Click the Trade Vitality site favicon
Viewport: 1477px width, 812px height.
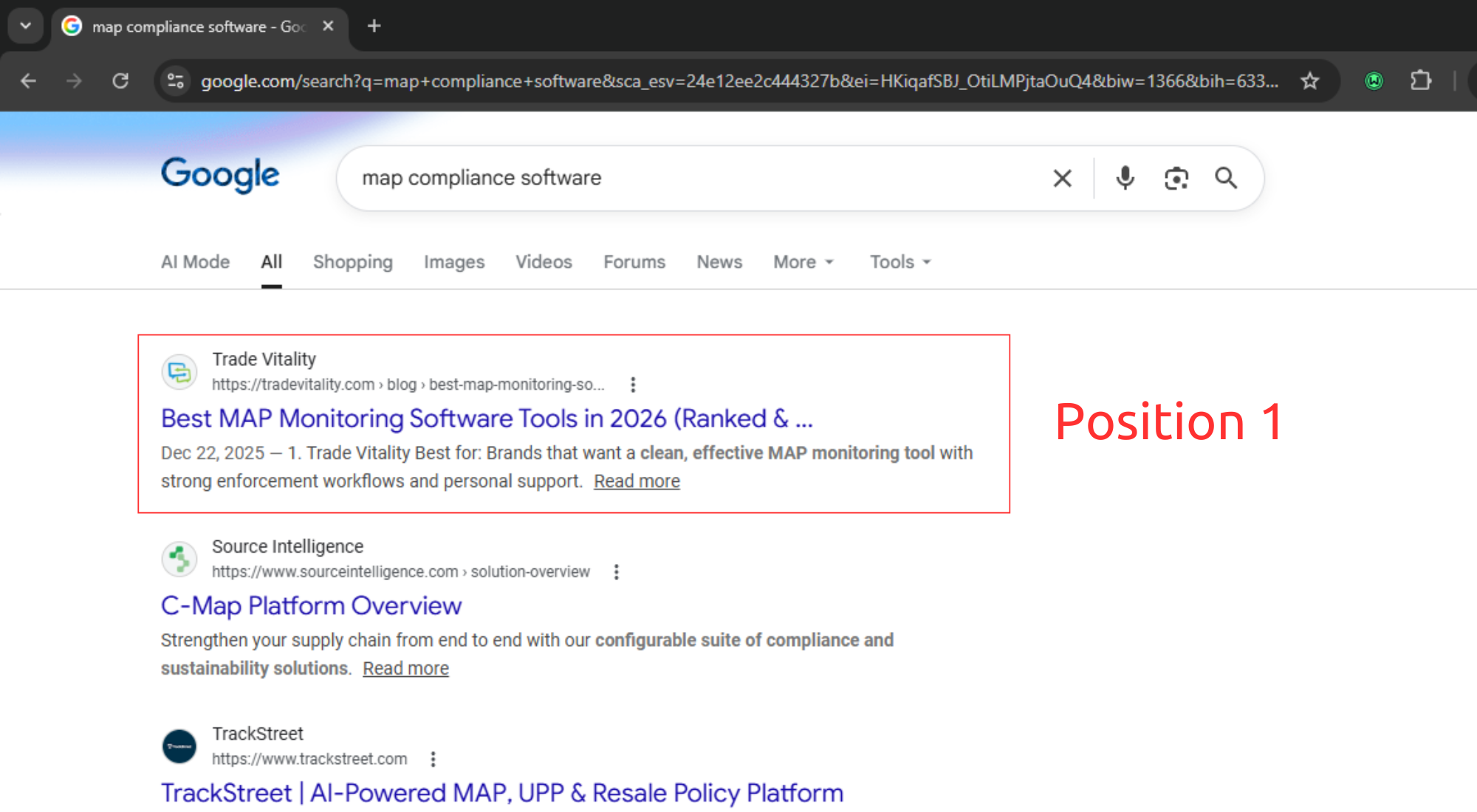[179, 372]
